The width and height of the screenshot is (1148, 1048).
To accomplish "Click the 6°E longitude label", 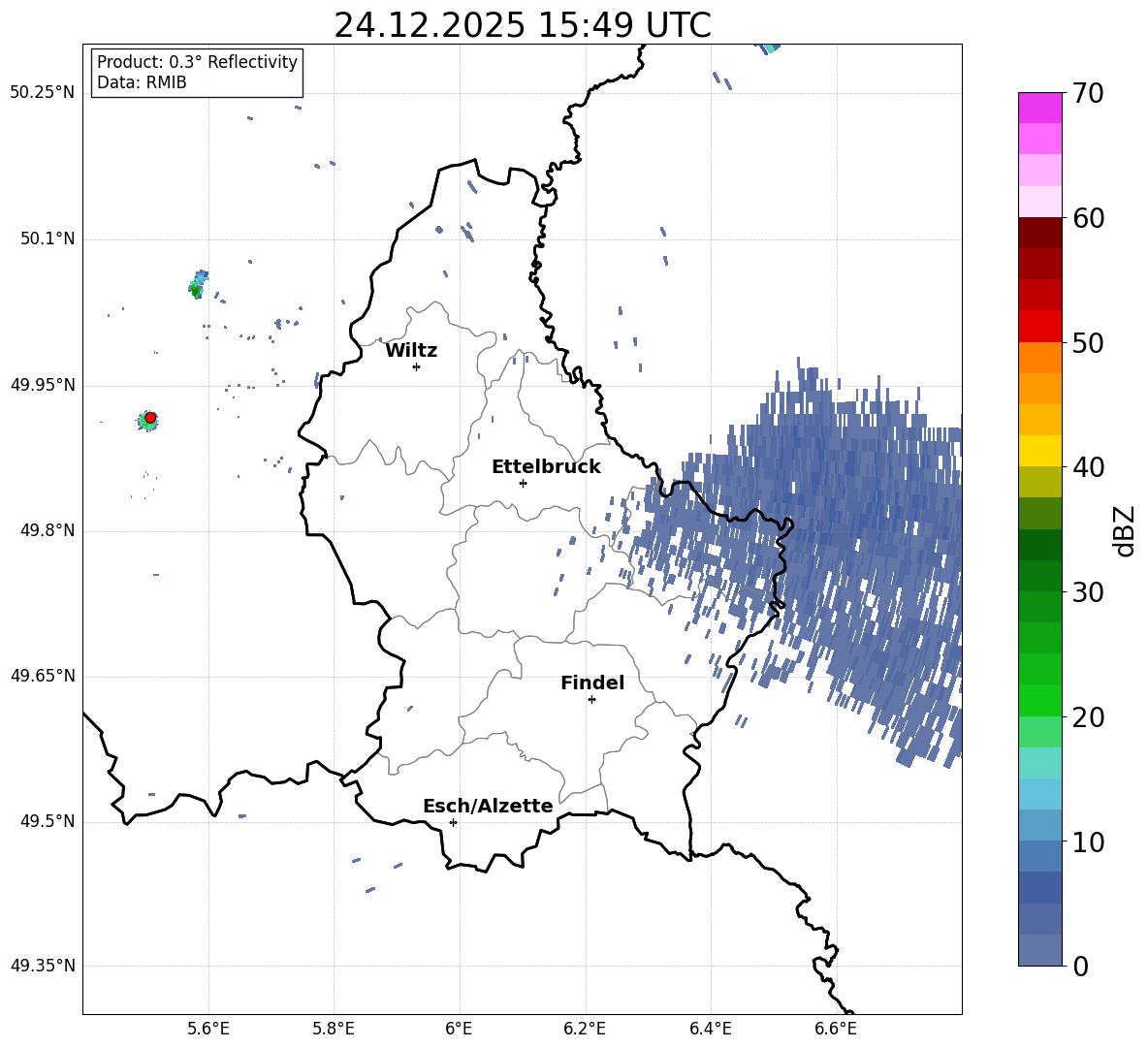I will [x=459, y=1029].
